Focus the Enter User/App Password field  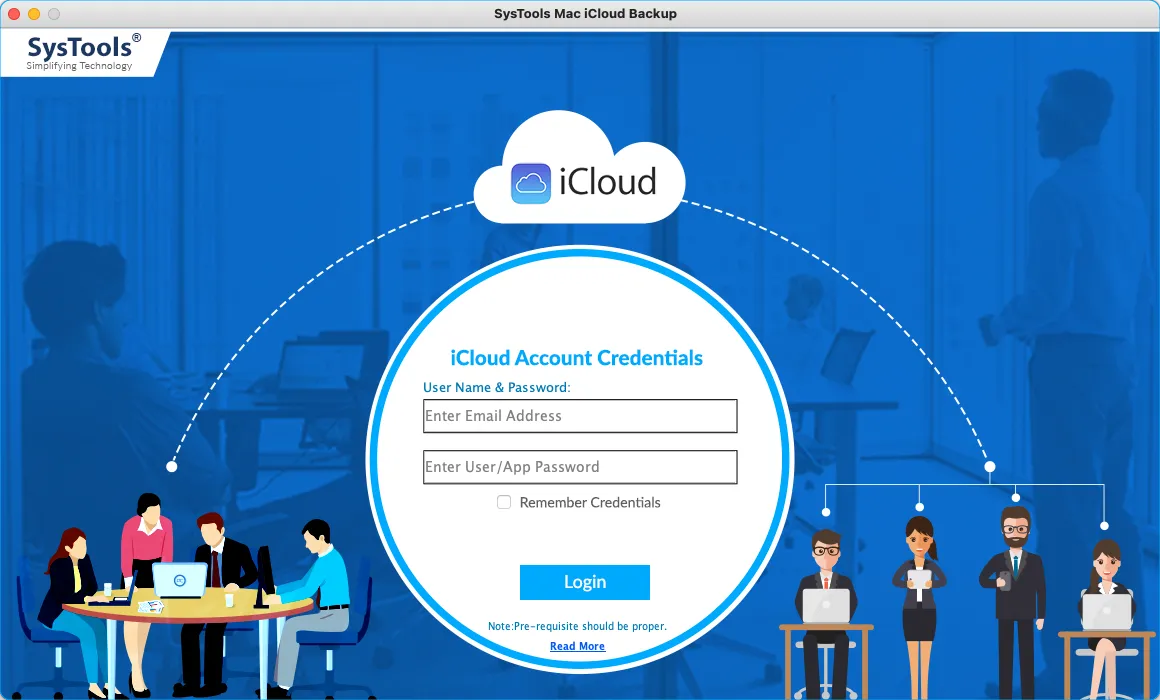580,467
